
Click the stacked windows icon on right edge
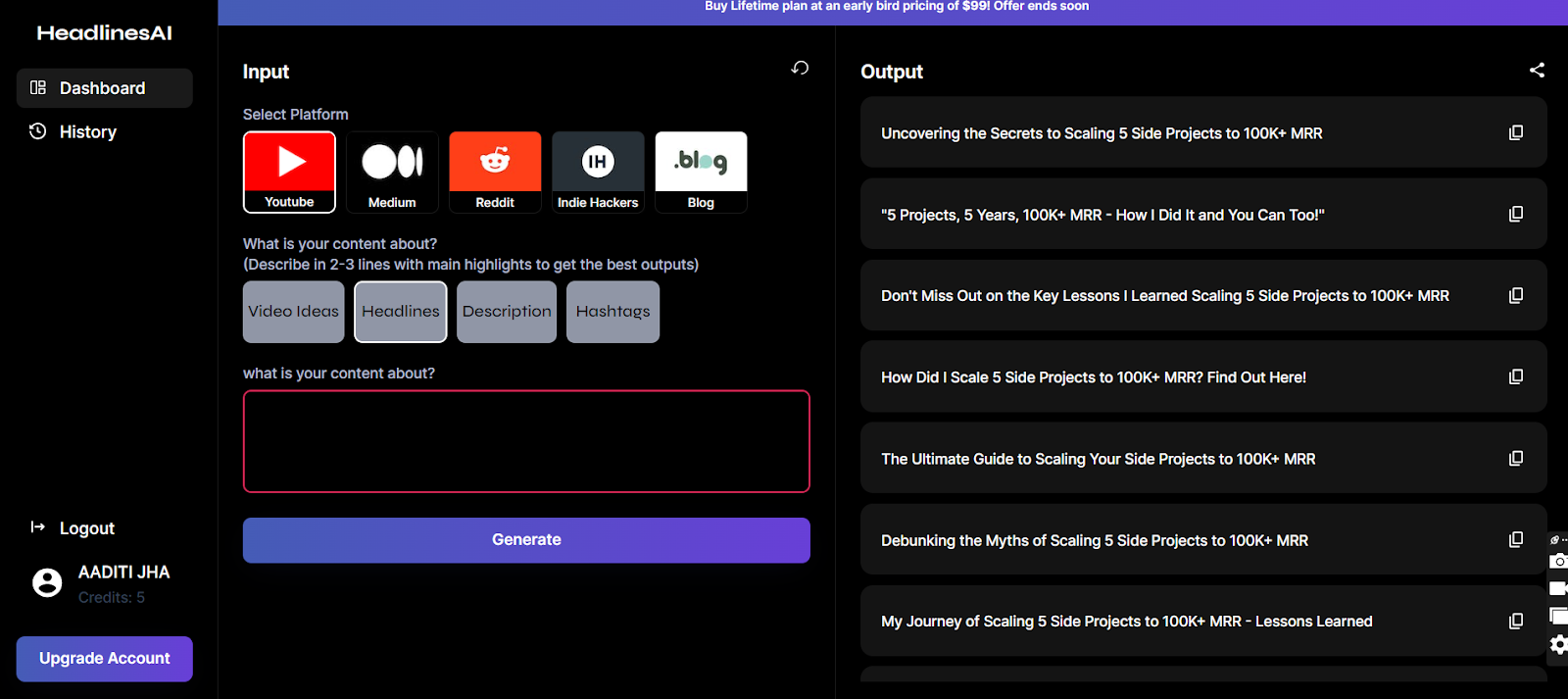pyautogui.click(x=1558, y=616)
